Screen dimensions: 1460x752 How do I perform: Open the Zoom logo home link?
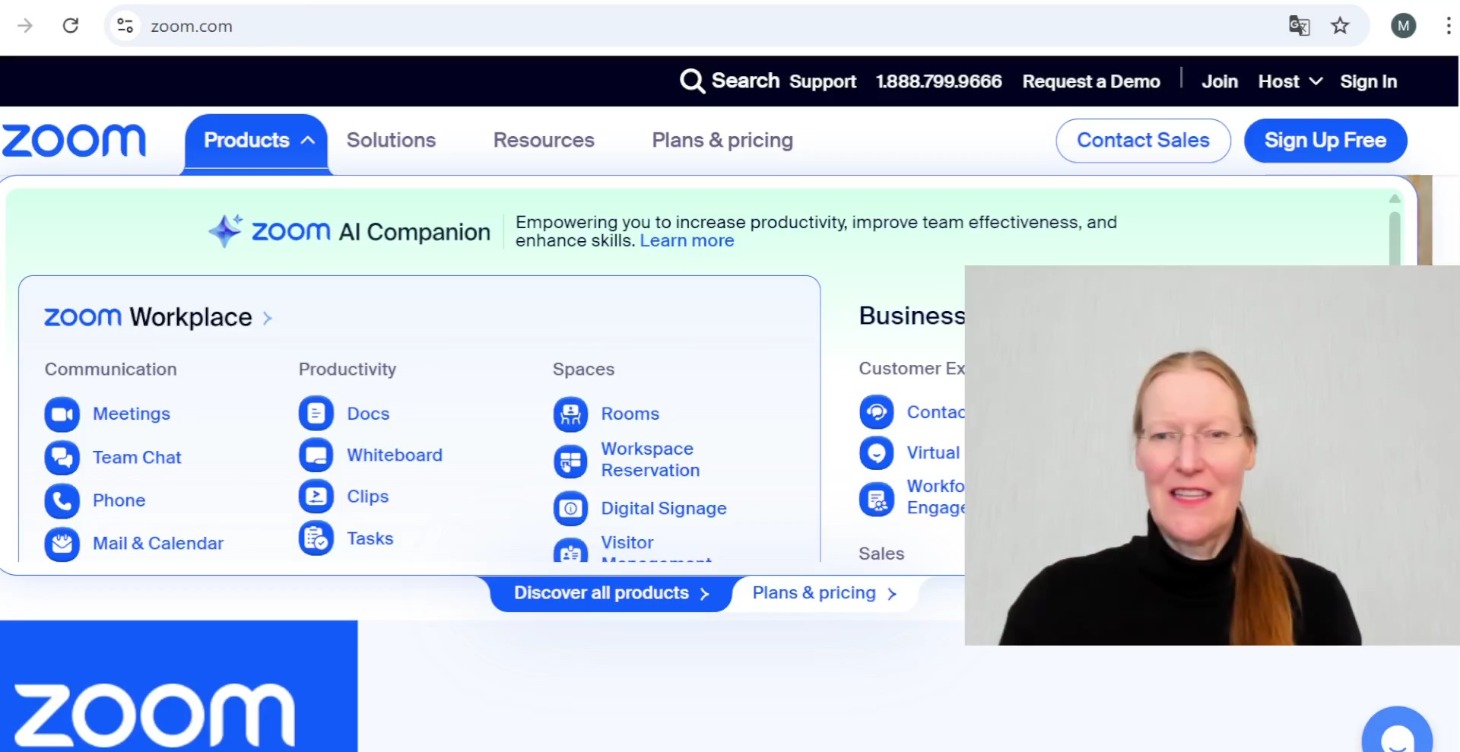[x=74, y=141]
